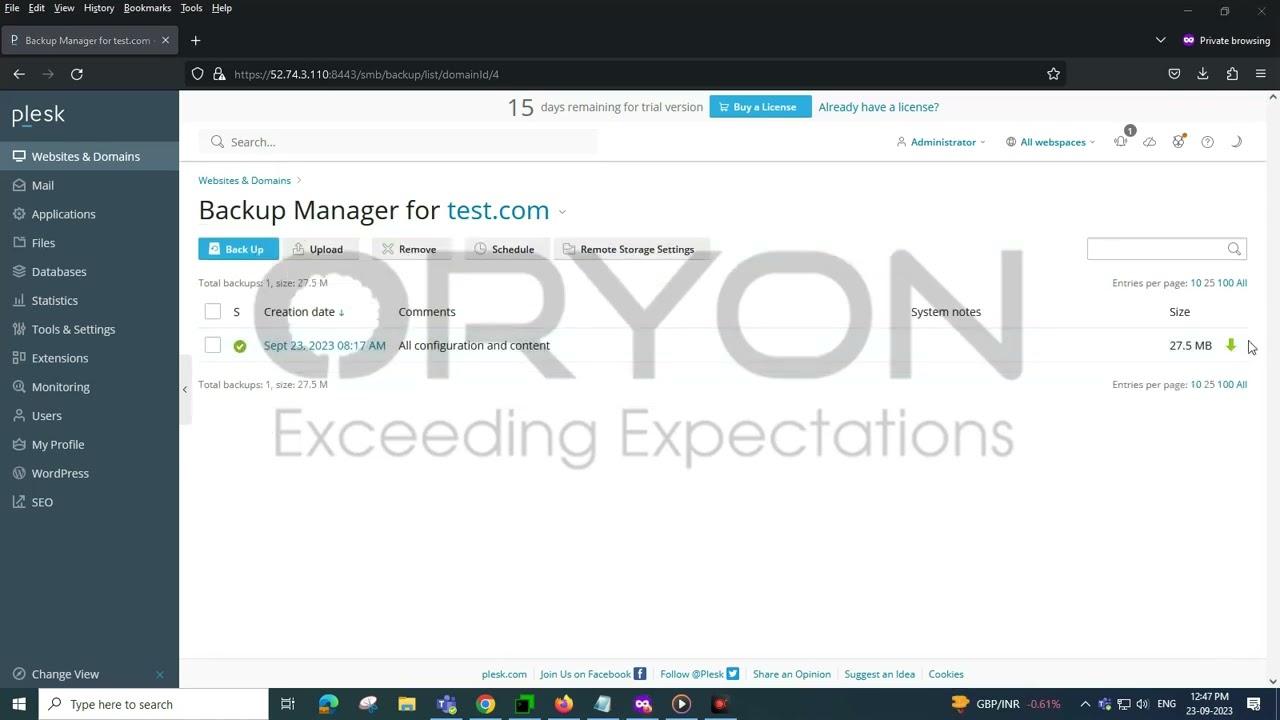Open Monitoring in sidebar
Viewport: 1280px width, 720px height.
[60, 387]
